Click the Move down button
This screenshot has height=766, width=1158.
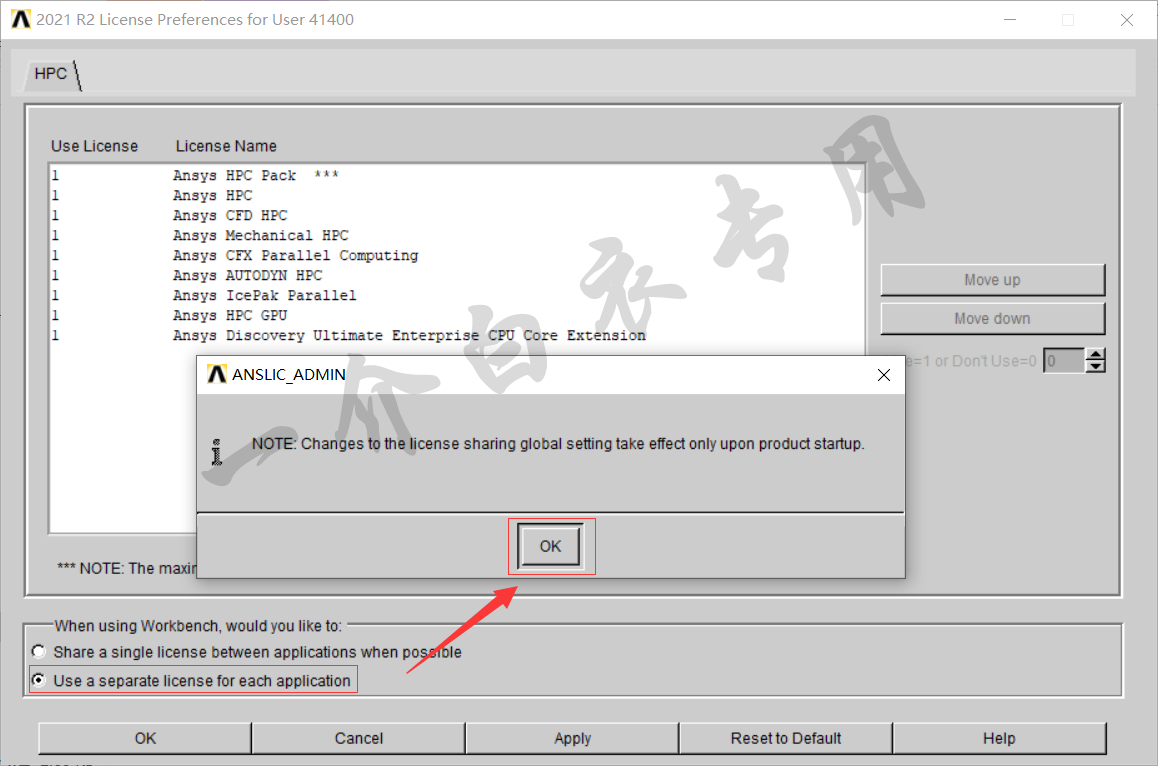(x=993, y=318)
